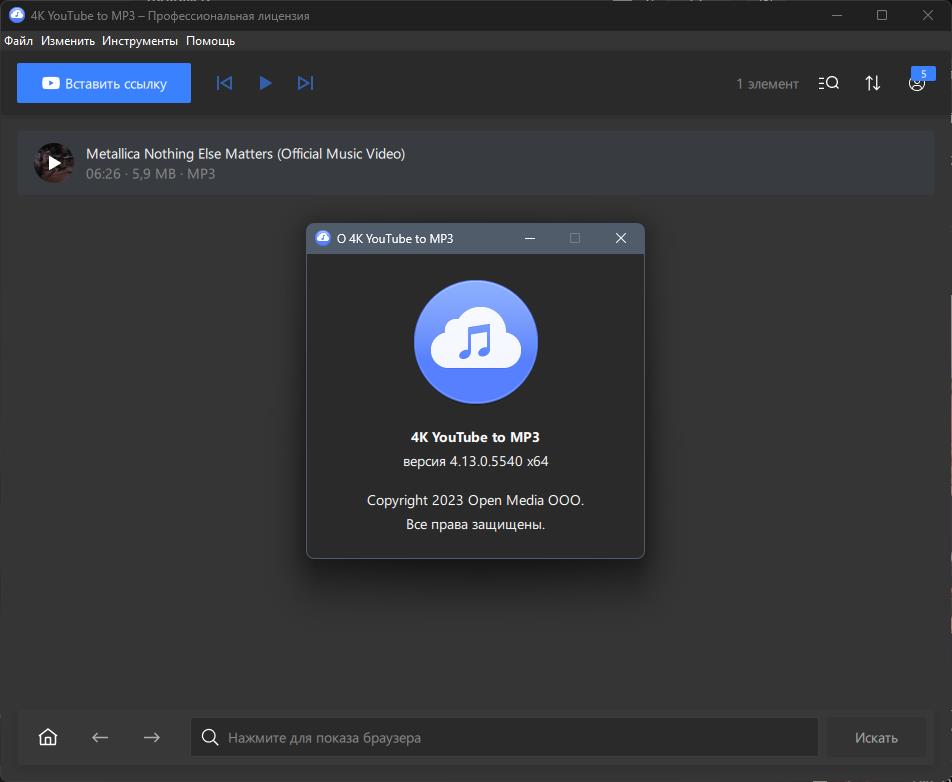
Task: Navigate back with left arrow
Action: (100, 737)
